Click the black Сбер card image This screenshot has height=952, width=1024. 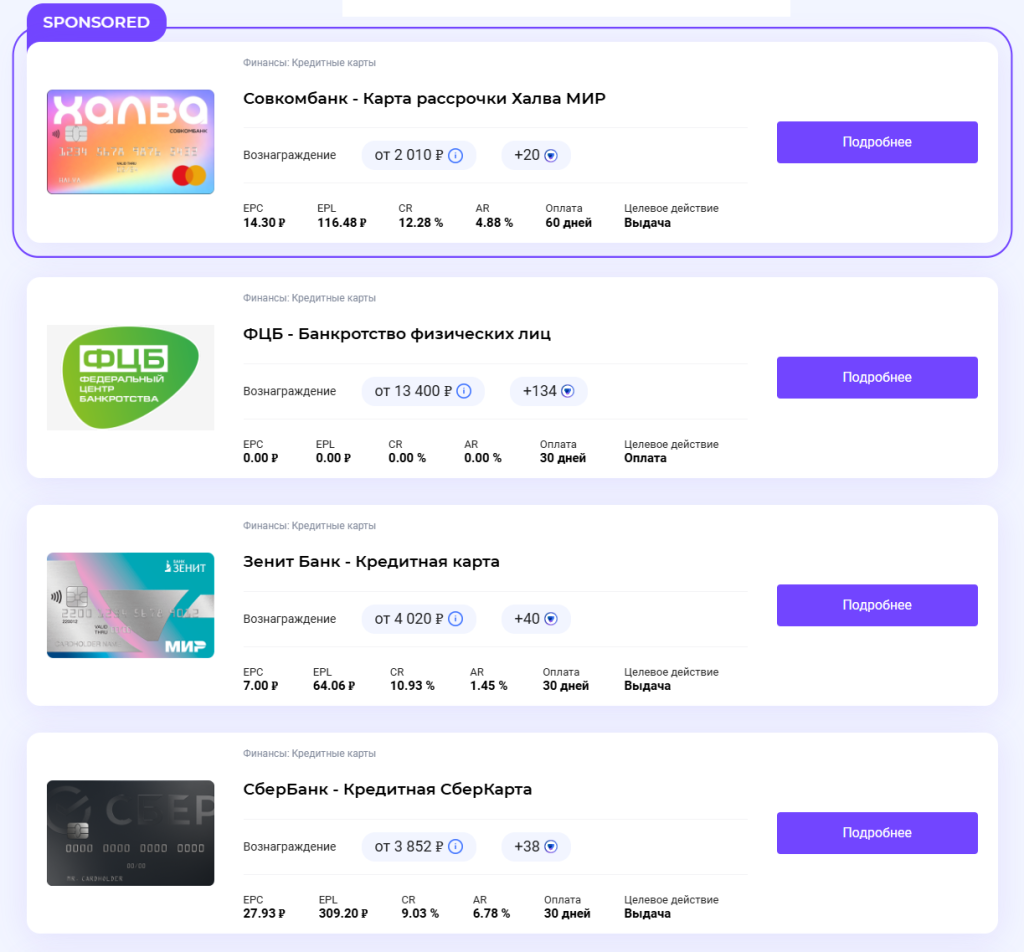[130, 833]
